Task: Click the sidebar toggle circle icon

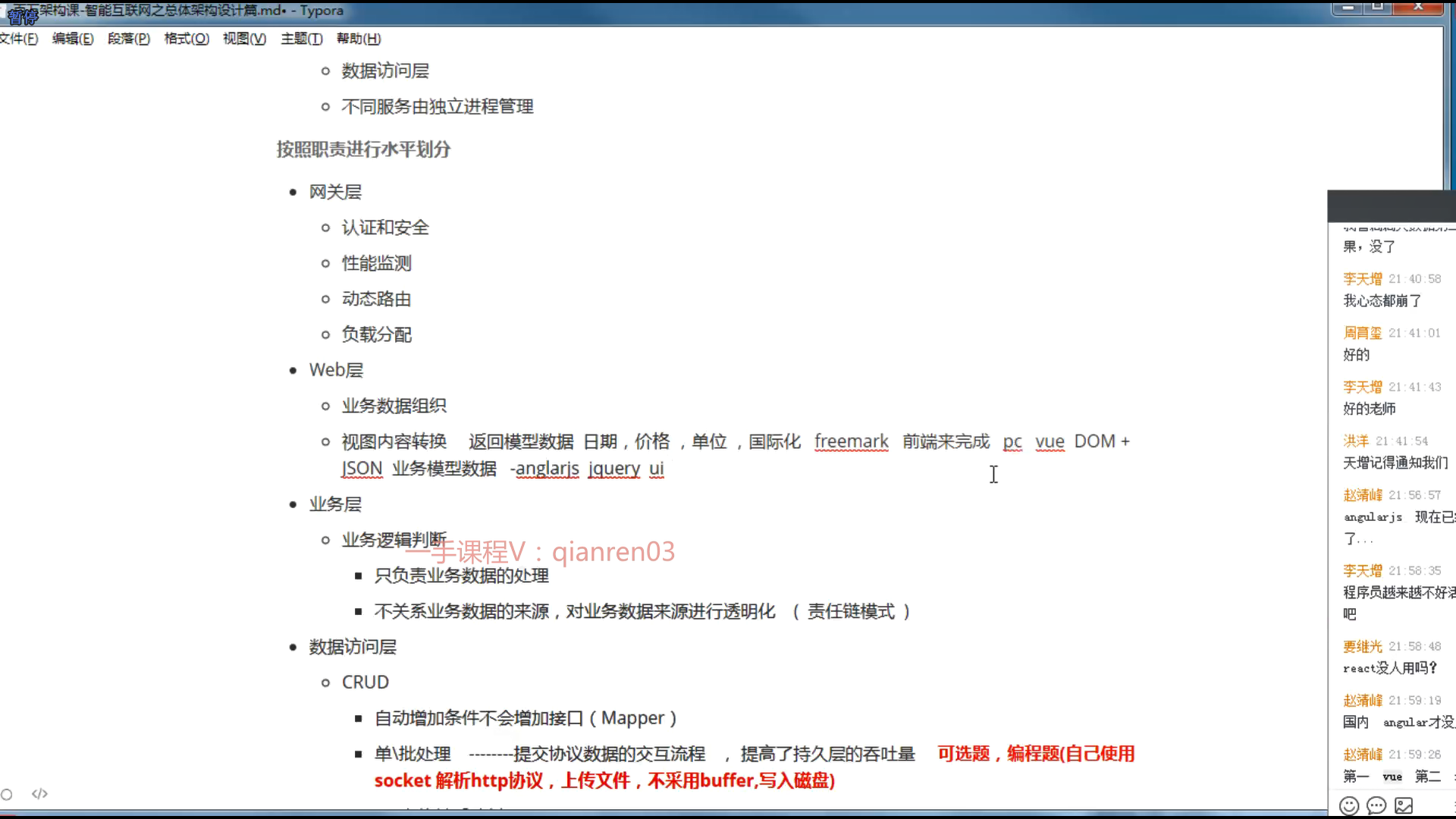Action: (7, 794)
